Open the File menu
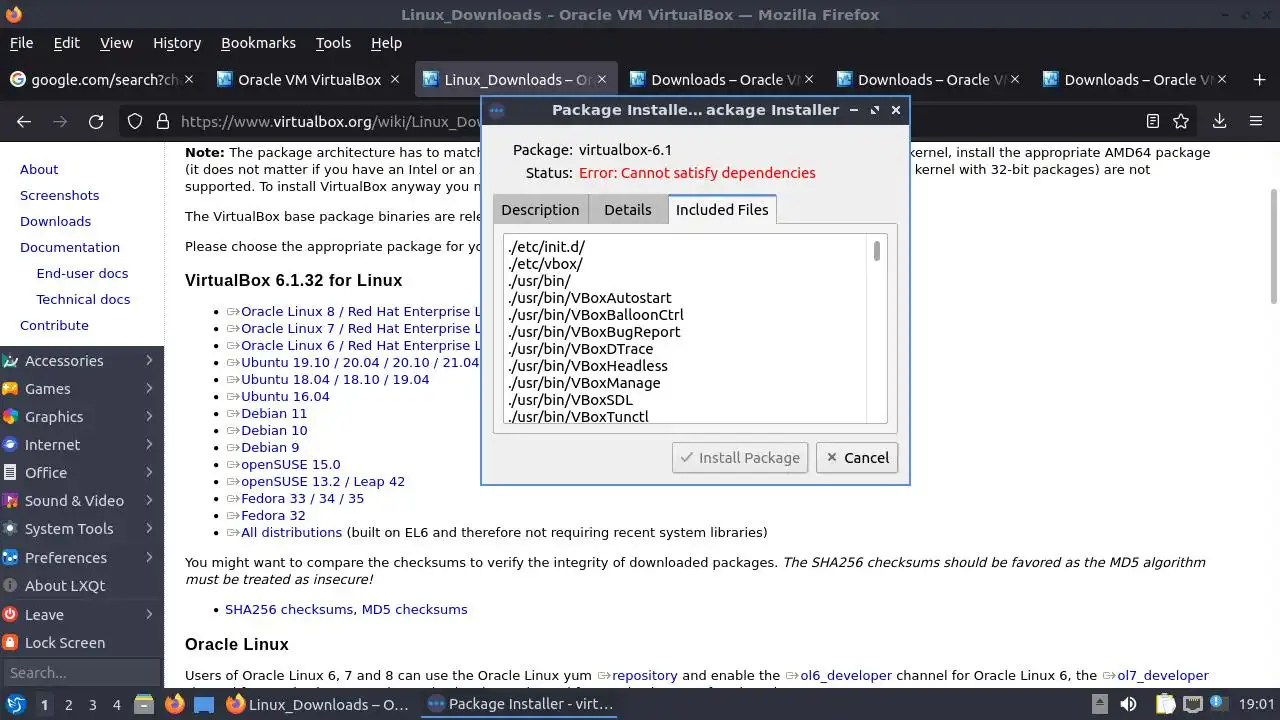The height and width of the screenshot is (720, 1280). click(21, 43)
